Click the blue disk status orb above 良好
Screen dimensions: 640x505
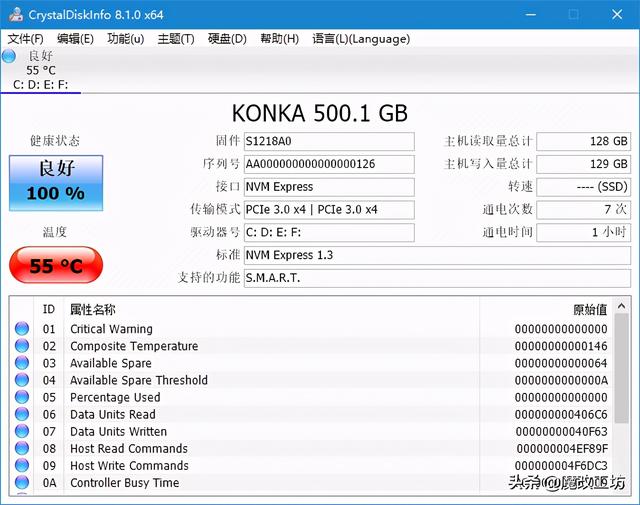click(9, 56)
